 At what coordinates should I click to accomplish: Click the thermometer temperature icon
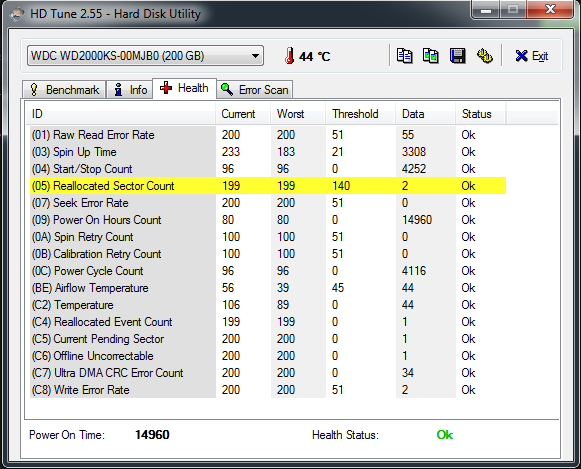coord(290,56)
